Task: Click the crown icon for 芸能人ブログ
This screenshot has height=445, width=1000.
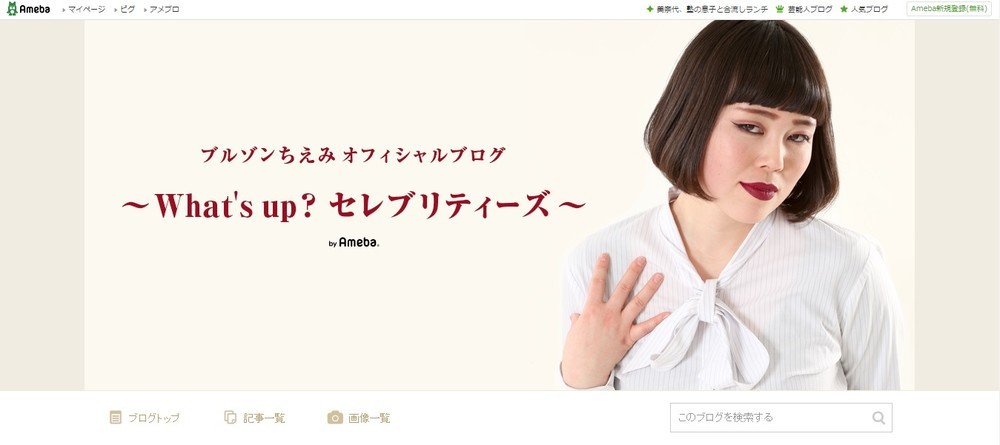Action: (779, 10)
